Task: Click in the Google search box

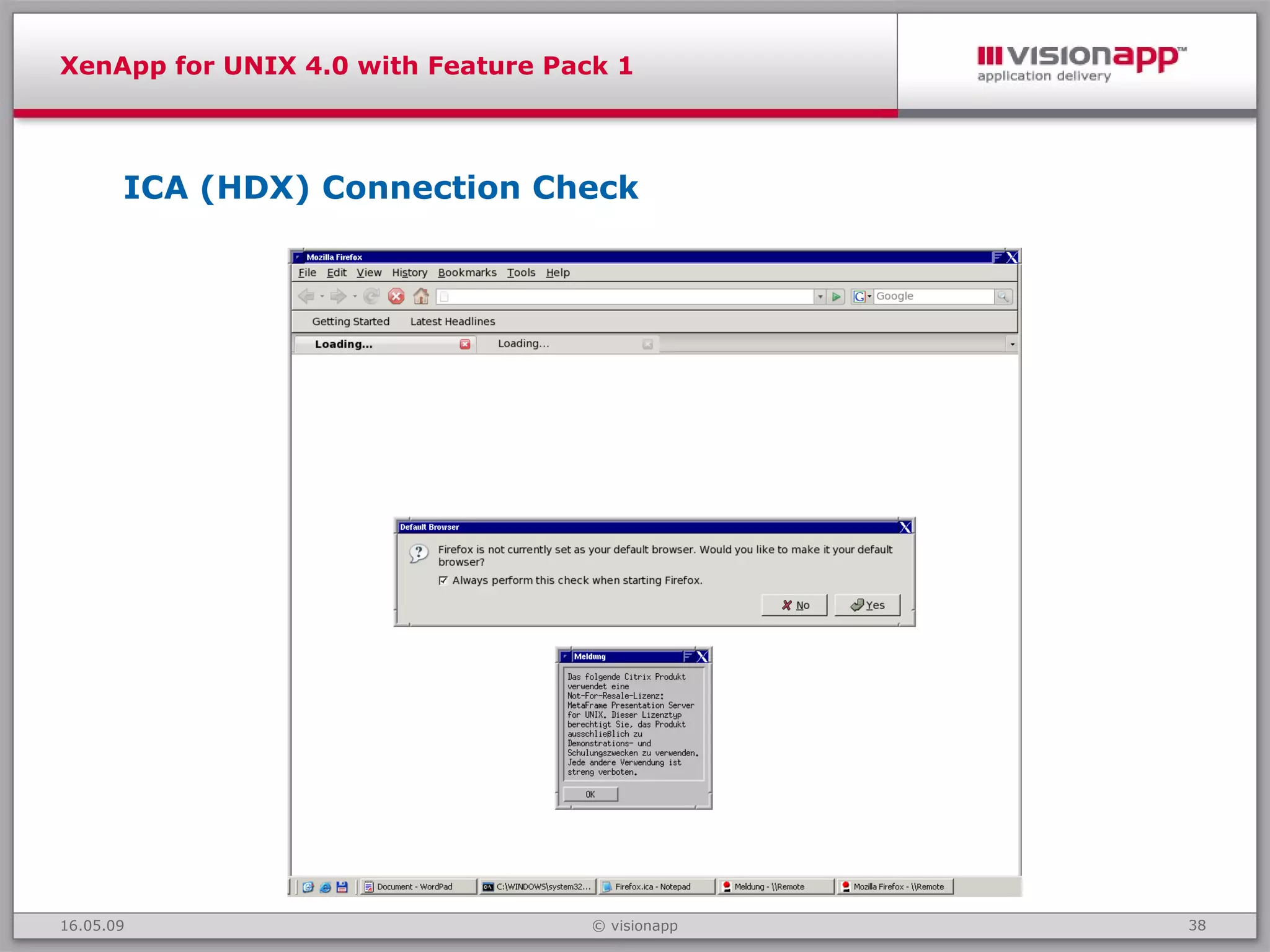Action: tap(934, 297)
